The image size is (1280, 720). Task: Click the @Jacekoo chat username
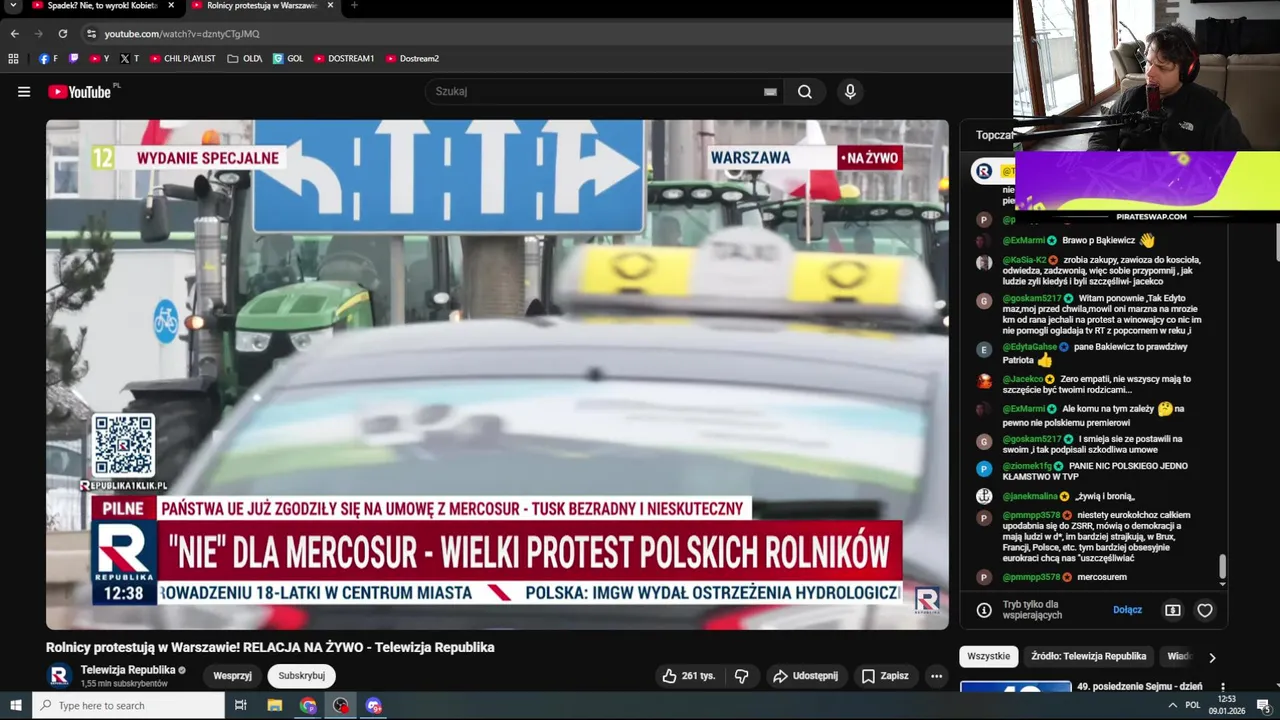pyautogui.click(x=1022, y=379)
